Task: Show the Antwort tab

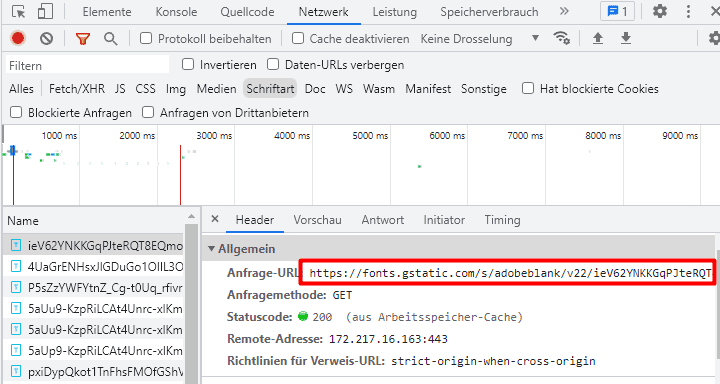Action: point(383,220)
